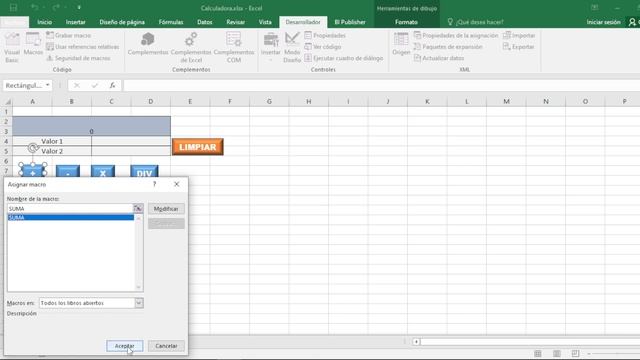
Task: Toggle Modo Diseño
Action: pos(292,47)
